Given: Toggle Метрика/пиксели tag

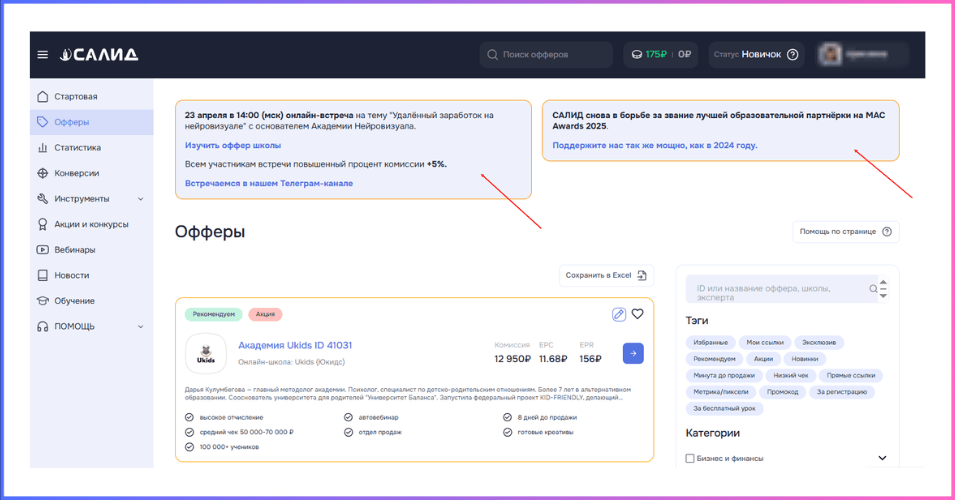Looking at the screenshot, I should pyautogui.click(x=721, y=392).
